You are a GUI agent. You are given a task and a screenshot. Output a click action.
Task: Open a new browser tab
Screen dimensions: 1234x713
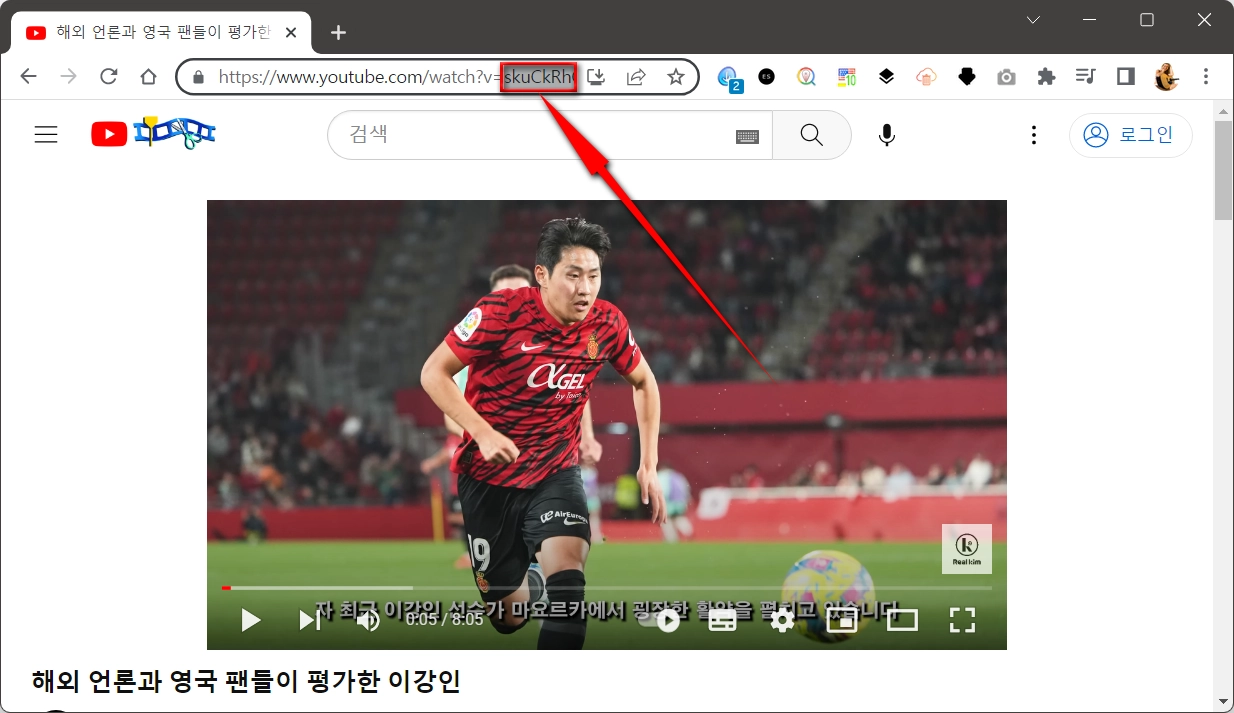point(337,31)
